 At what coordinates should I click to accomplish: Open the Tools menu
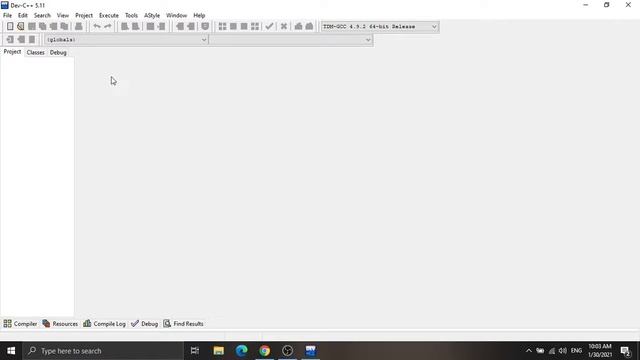click(x=131, y=16)
